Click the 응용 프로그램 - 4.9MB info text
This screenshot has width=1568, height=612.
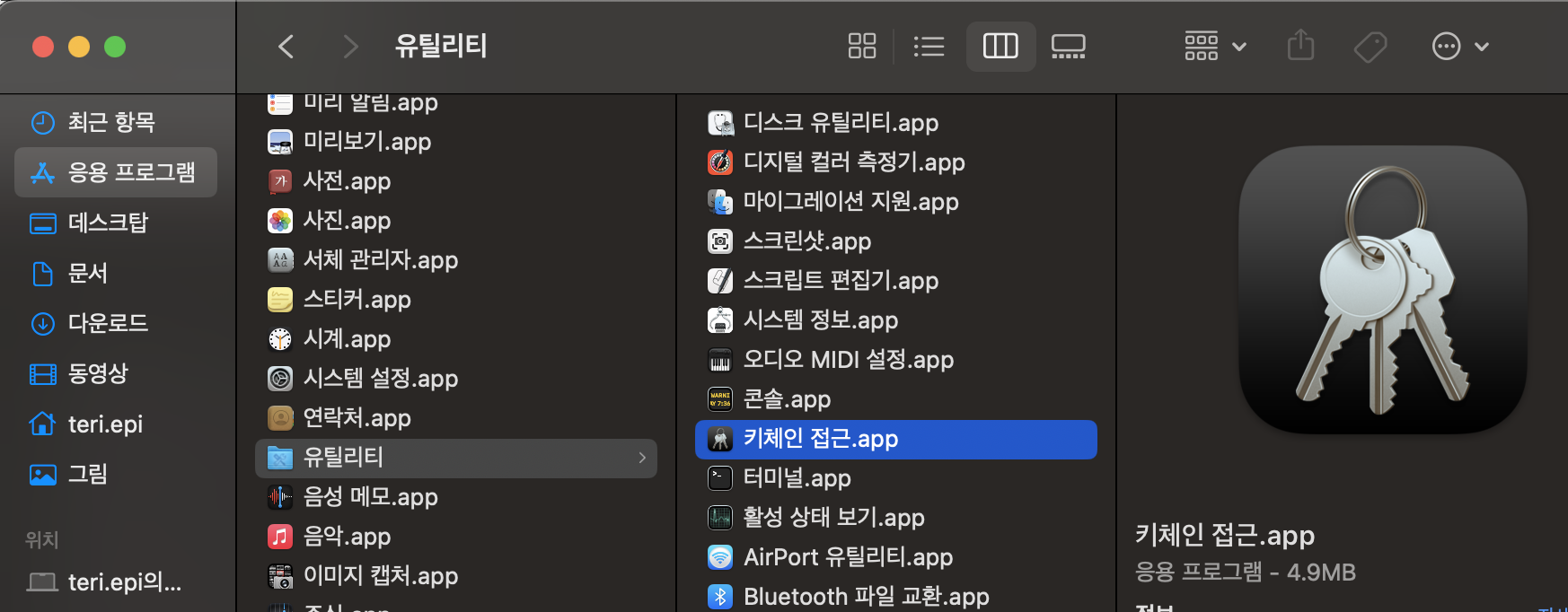1246,573
